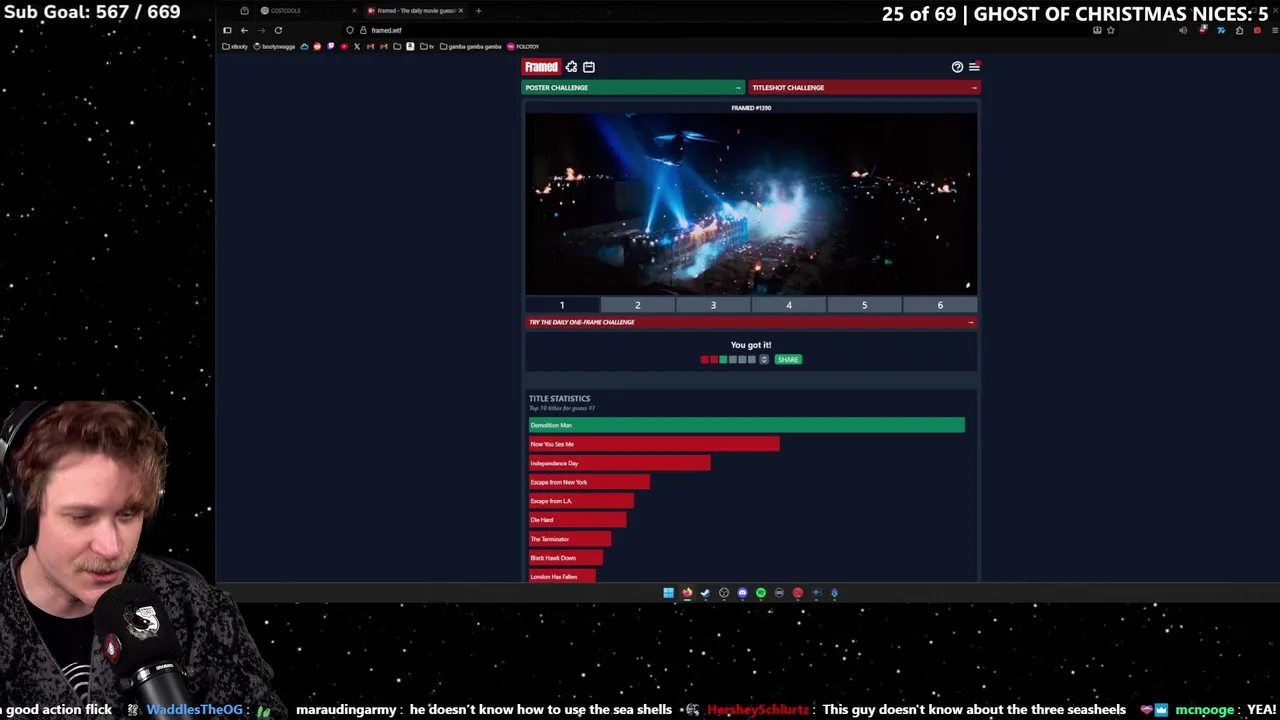1280x720 pixels.
Task: Open the gamba gamba gamba bookmark folder
Action: [471, 46]
